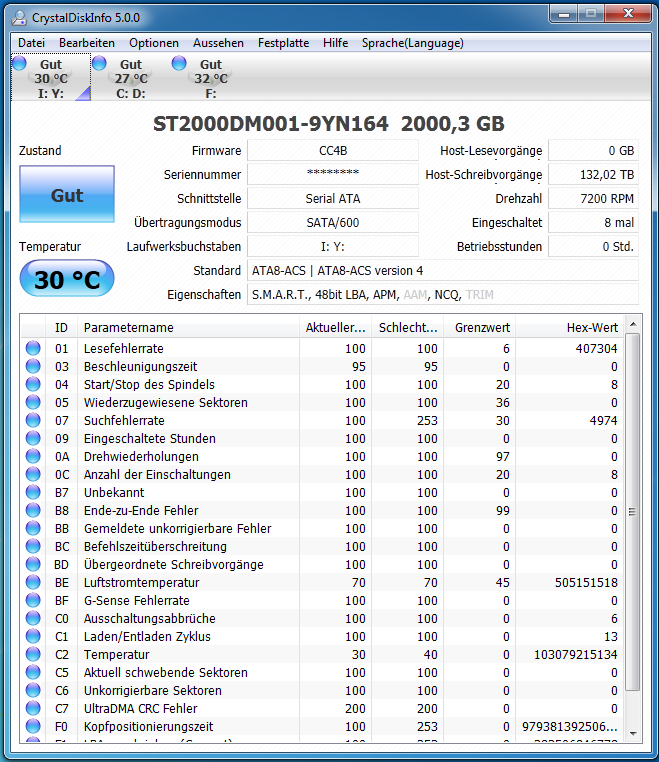Screen dimensions: 659x762
Task: Open the Optionen menu
Action: (x=154, y=43)
